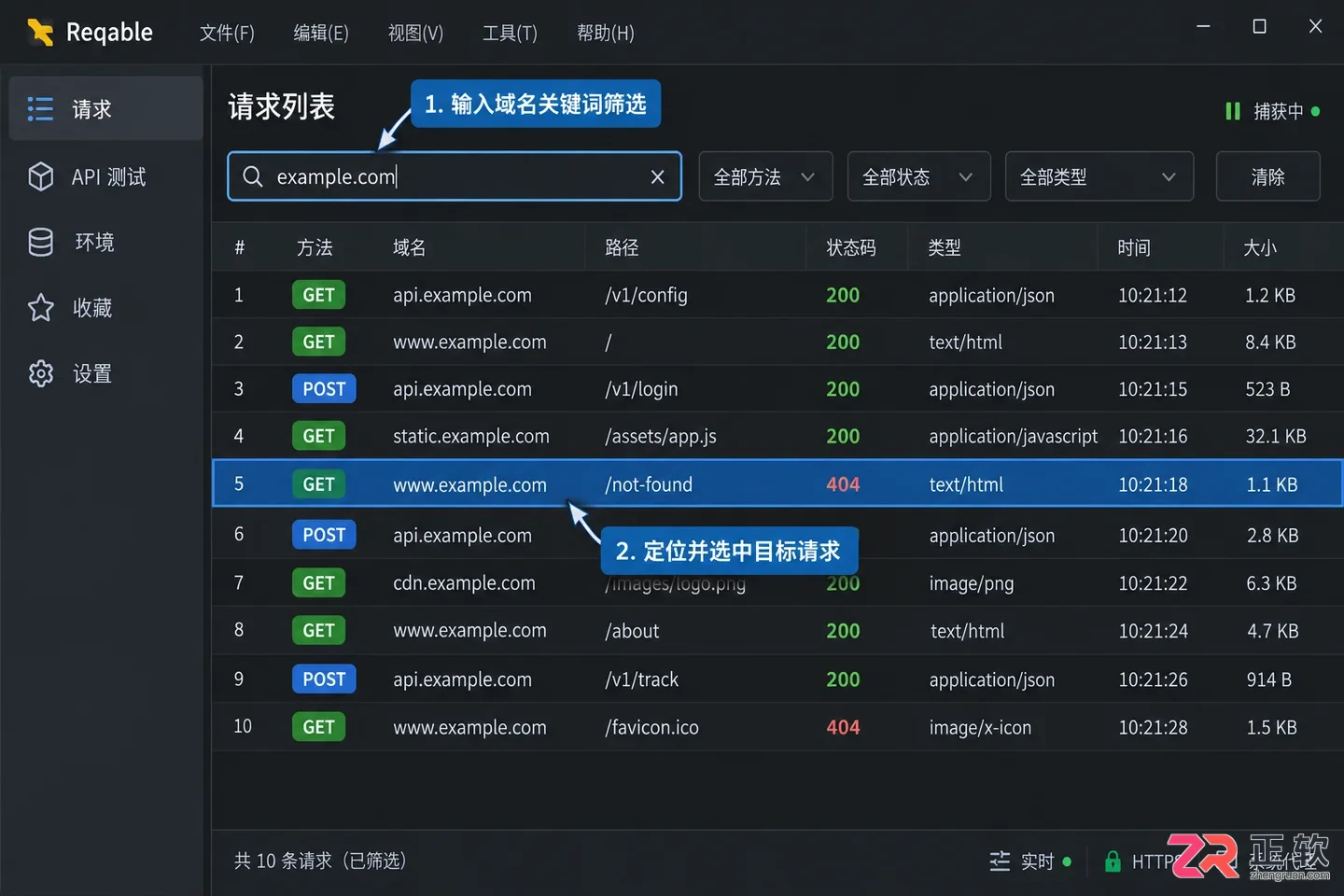Sort by the 域名 column header
The width and height of the screenshot is (1344, 896).
410,247
